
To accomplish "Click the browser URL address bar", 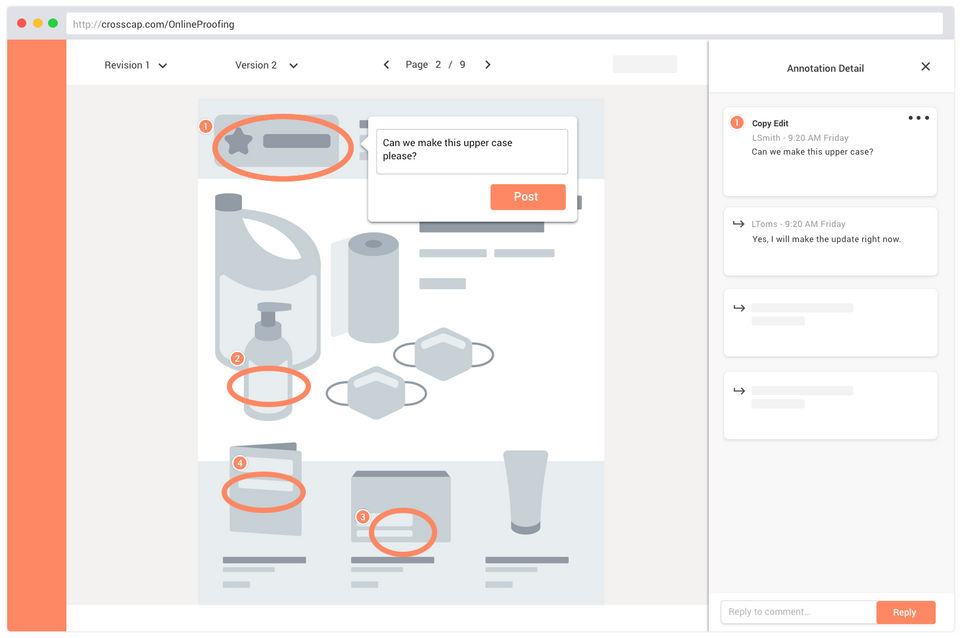I will coord(504,24).
